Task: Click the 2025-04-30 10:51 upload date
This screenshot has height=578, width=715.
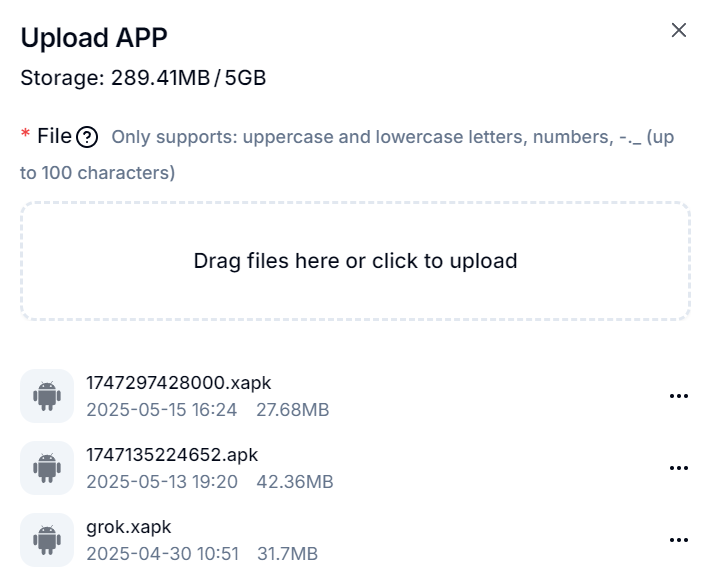Action: point(162,554)
